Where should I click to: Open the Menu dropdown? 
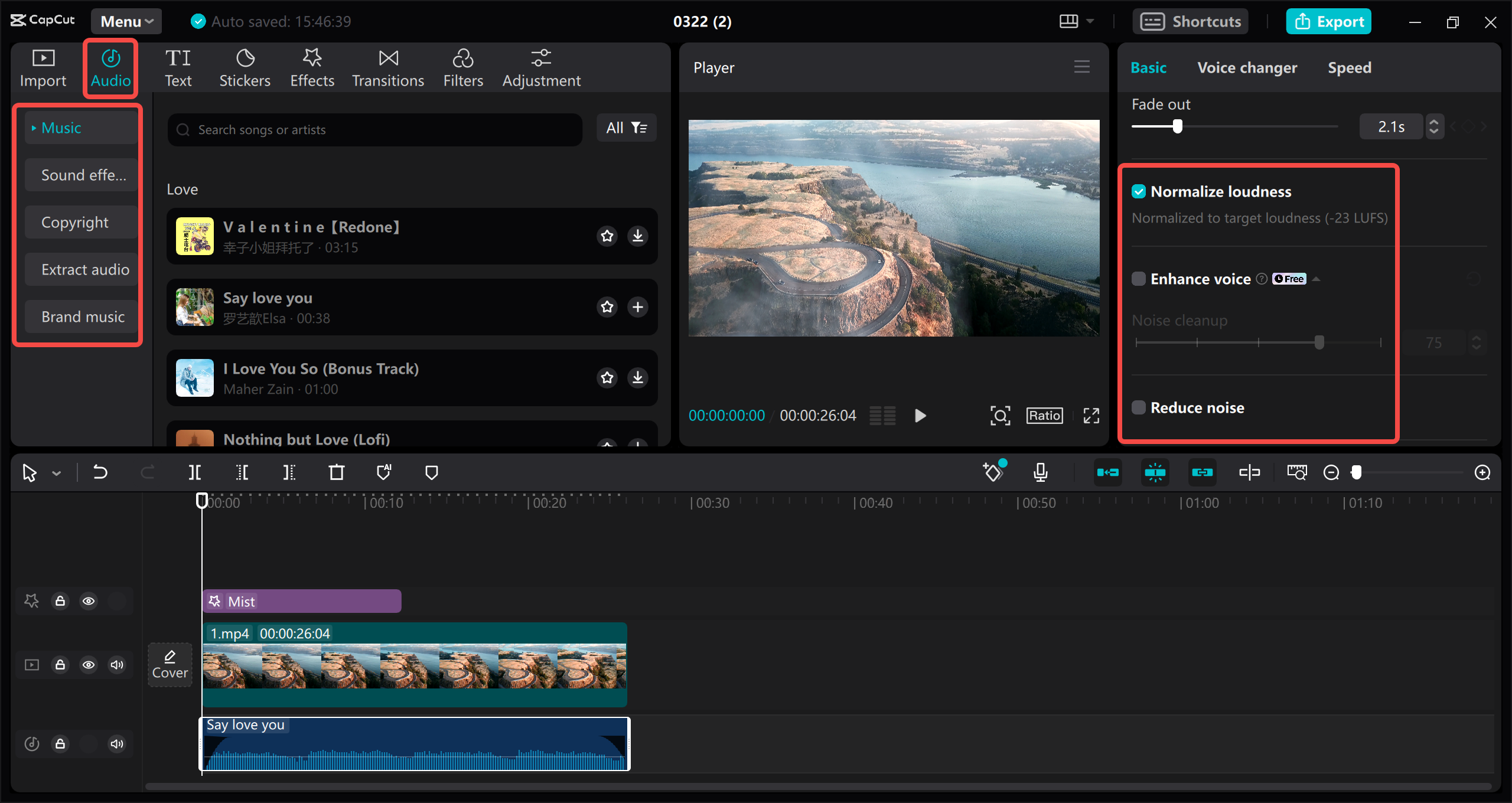point(125,21)
